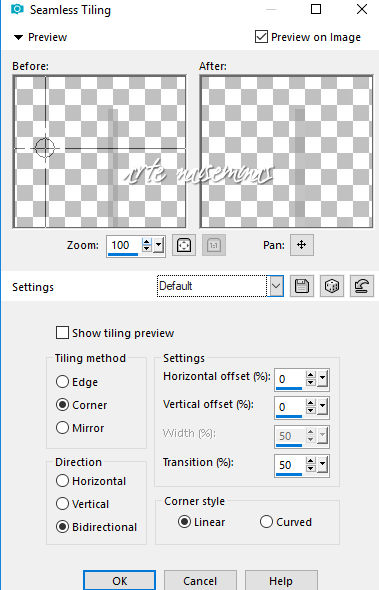Select the Horizontal direction option

pos(62,481)
